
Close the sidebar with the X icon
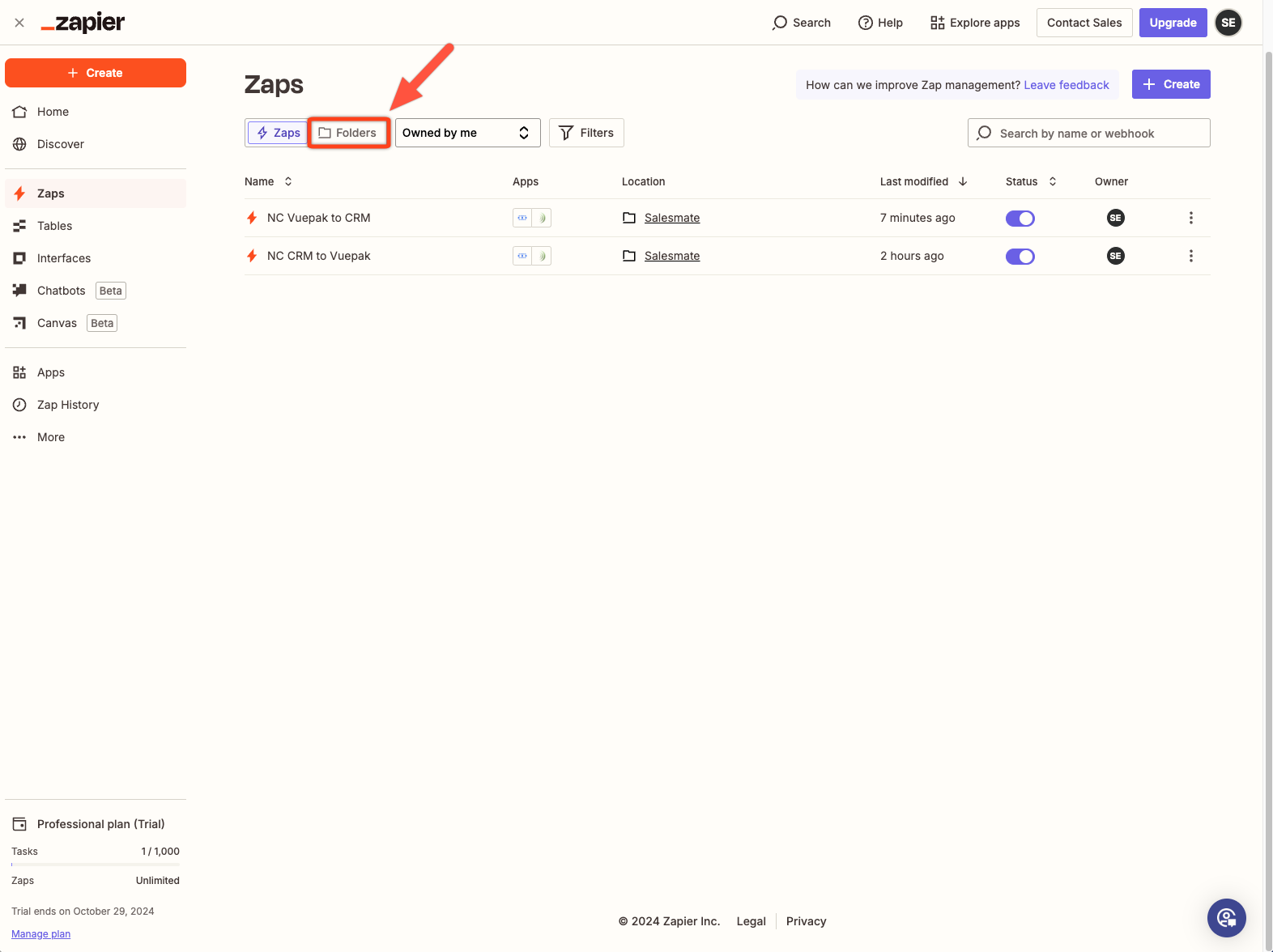[19, 23]
